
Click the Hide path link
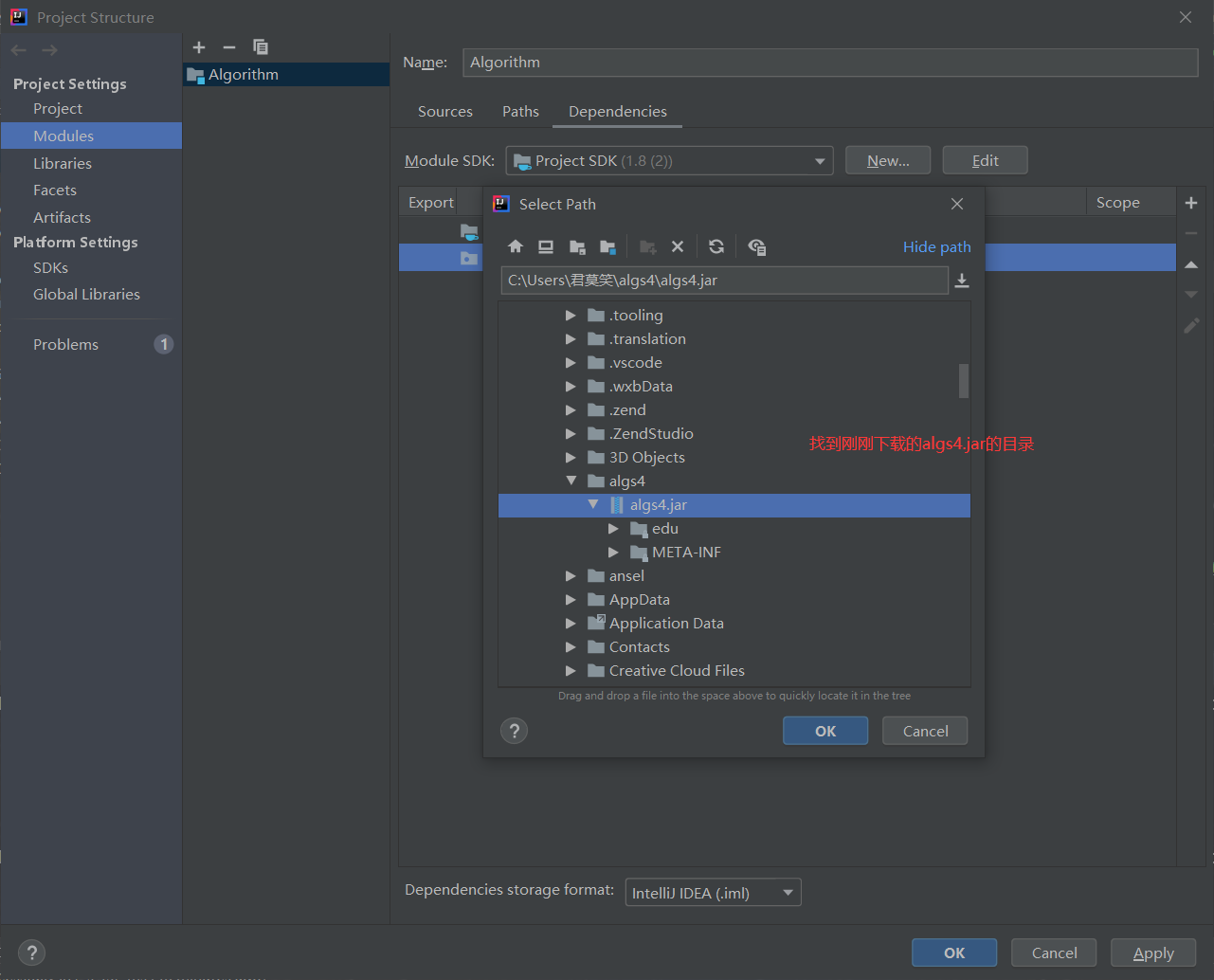pos(937,246)
